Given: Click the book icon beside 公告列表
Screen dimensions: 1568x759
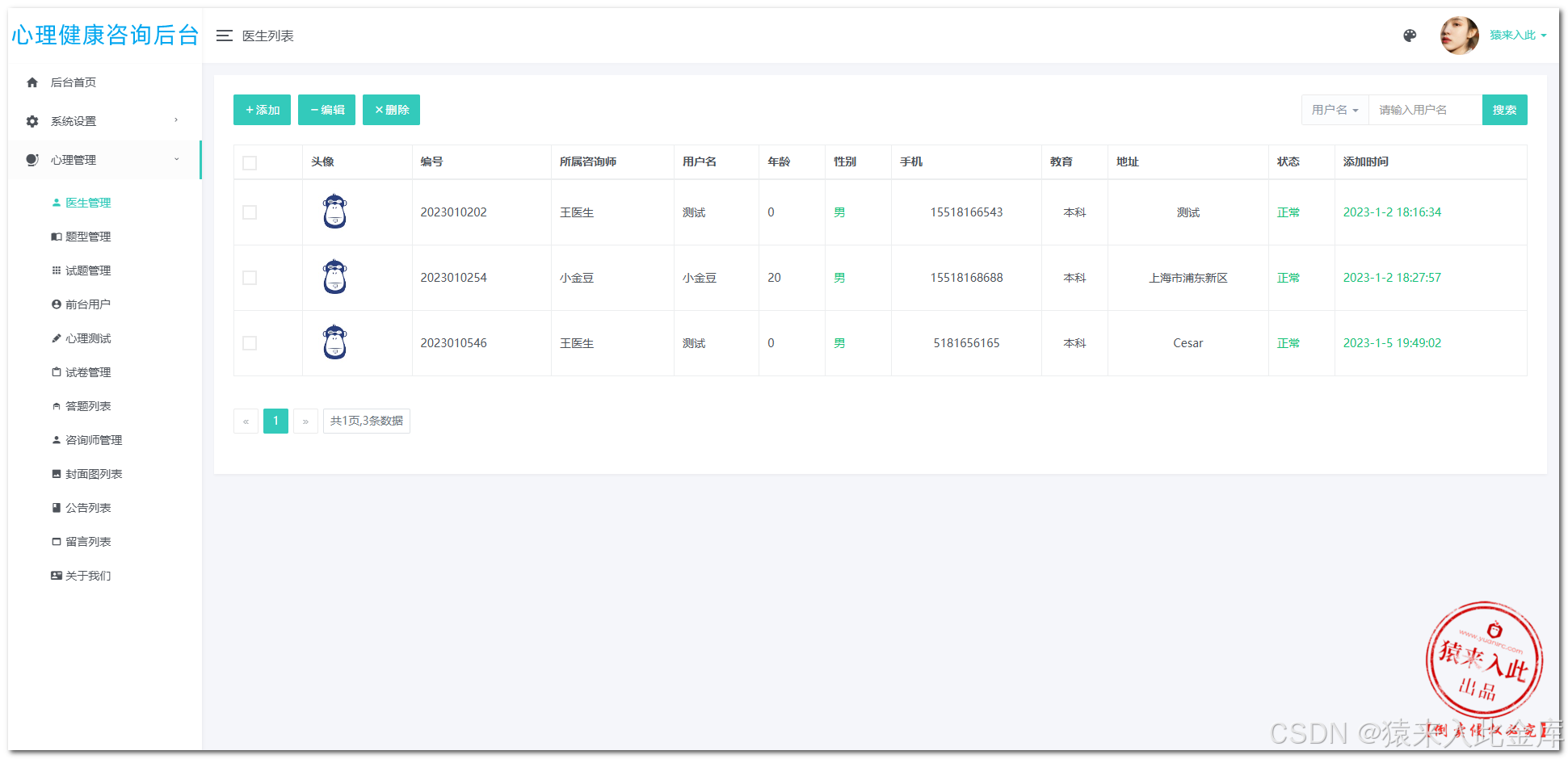Looking at the screenshot, I should point(57,508).
